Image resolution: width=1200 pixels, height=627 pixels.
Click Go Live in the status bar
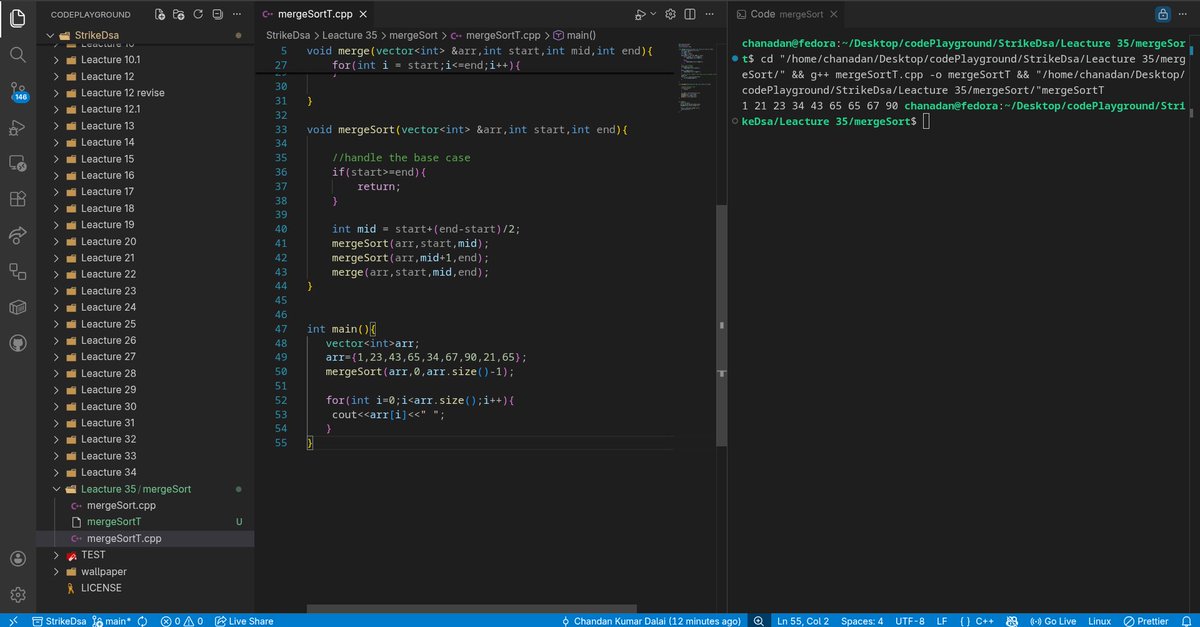(x=1052, y=621)
